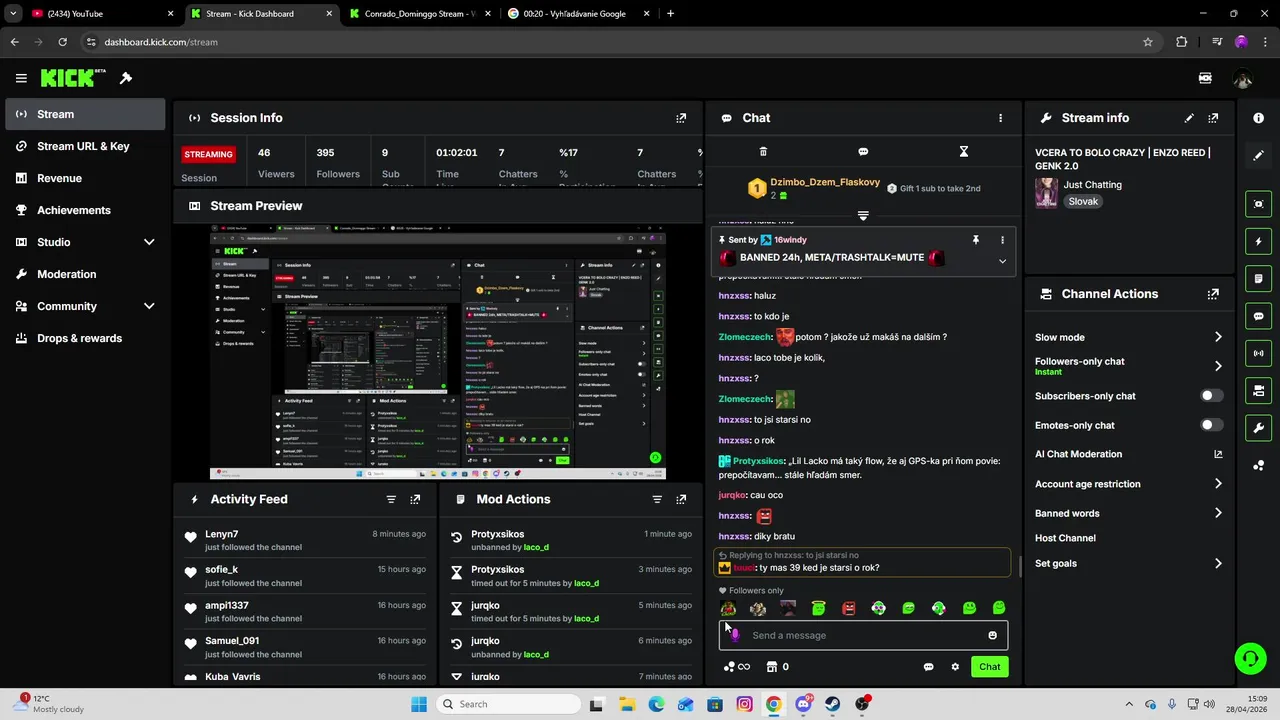Open Account age restriction arrow
The image size is (1280, 720).
pos(1218,484)
